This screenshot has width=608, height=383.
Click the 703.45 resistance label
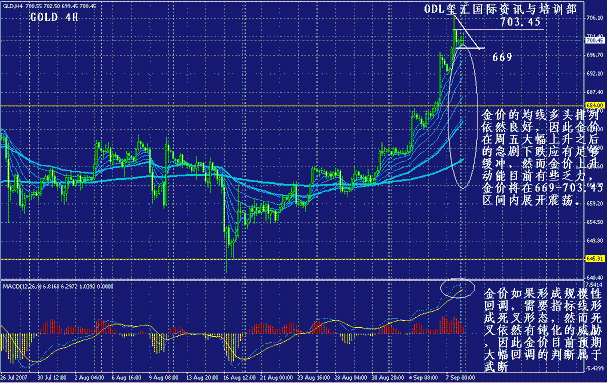tap(520, 22)
